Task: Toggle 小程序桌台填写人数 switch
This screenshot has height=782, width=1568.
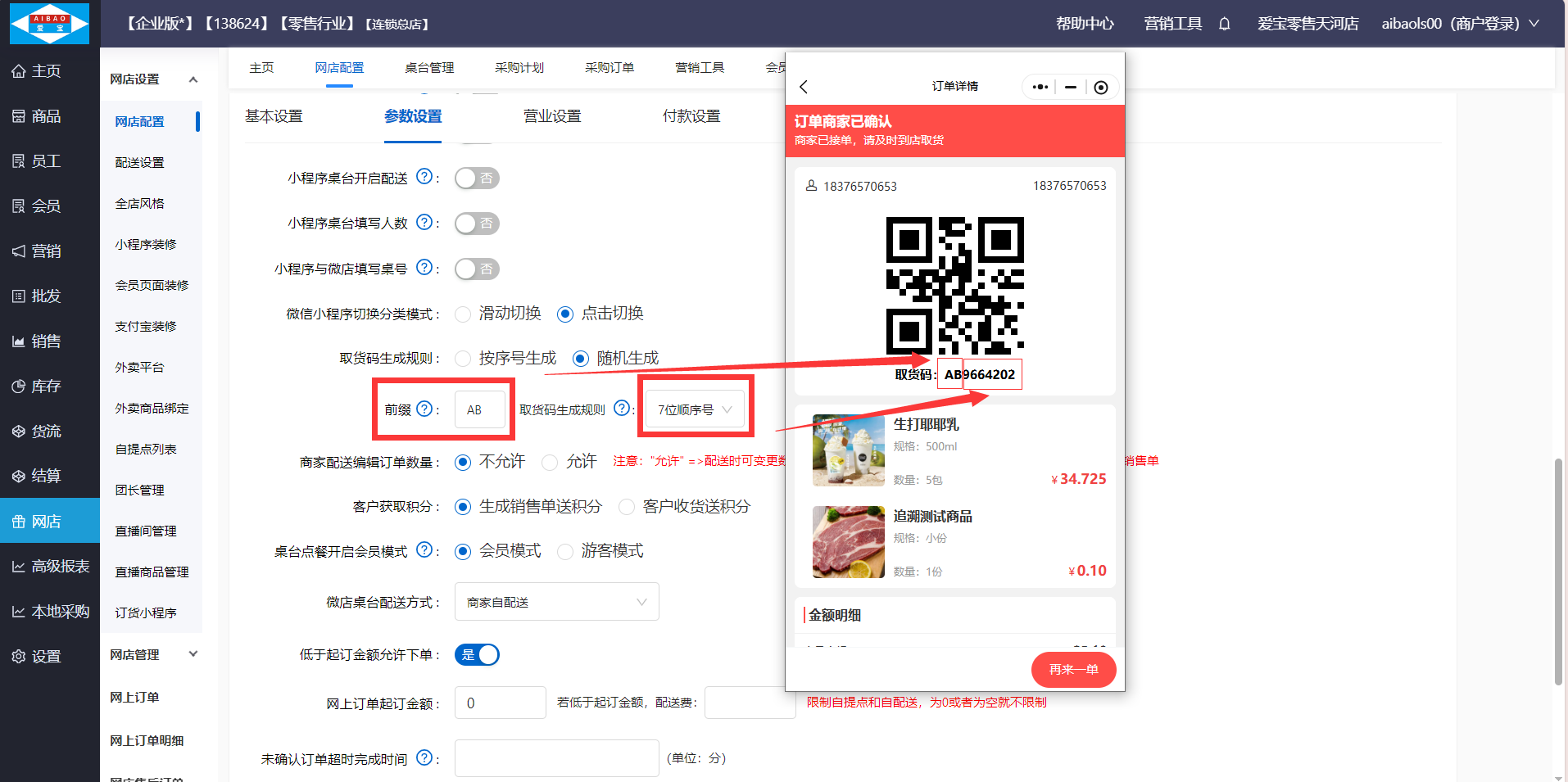Action: coord(477,224)
